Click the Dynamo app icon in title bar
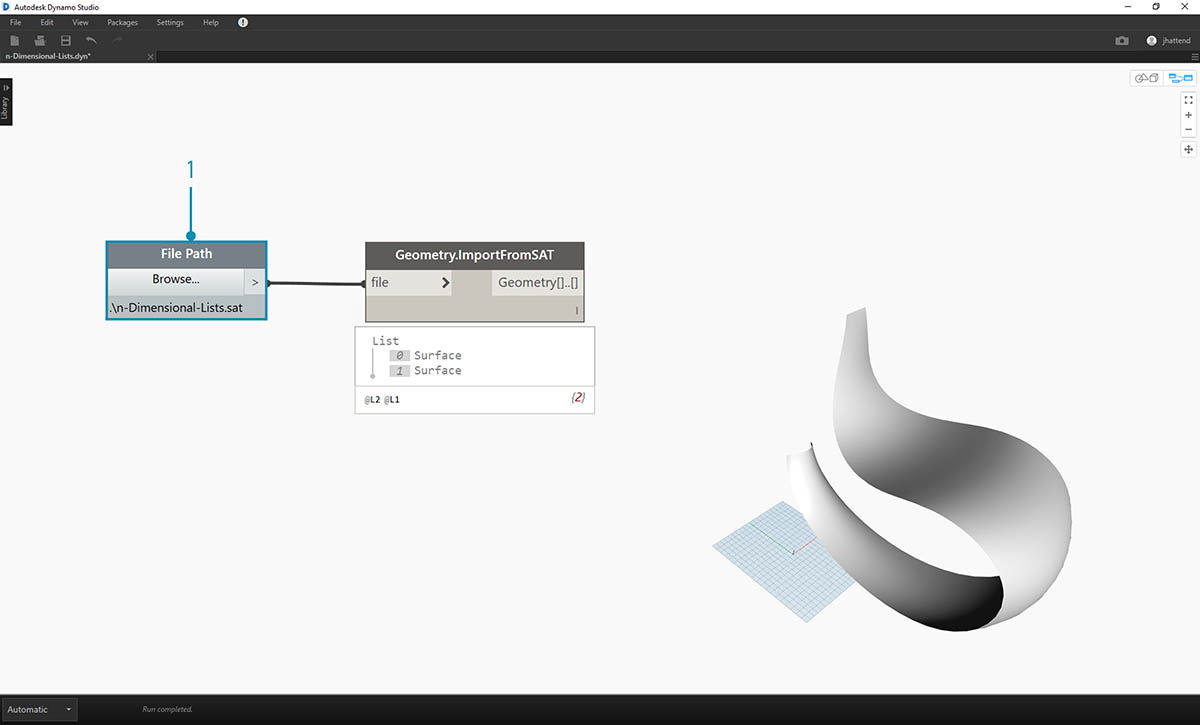Screen dimensions: 1200x725 click(x=6, y=6)
